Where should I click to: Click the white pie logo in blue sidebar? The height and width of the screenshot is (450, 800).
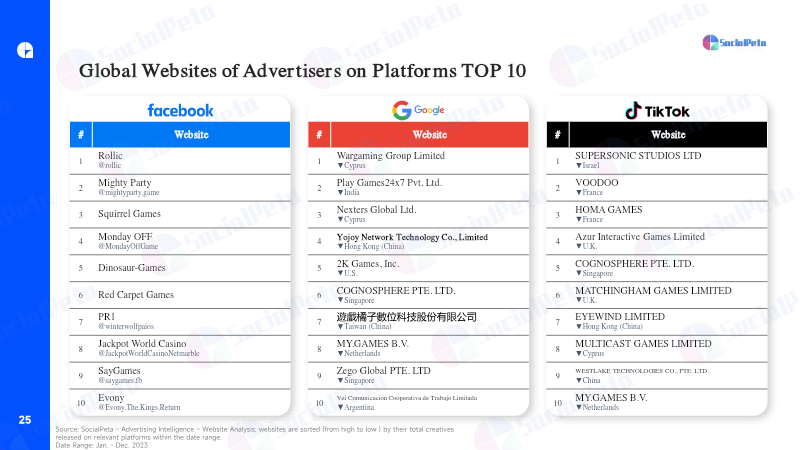pyautogui.click(x=25, y=50)
